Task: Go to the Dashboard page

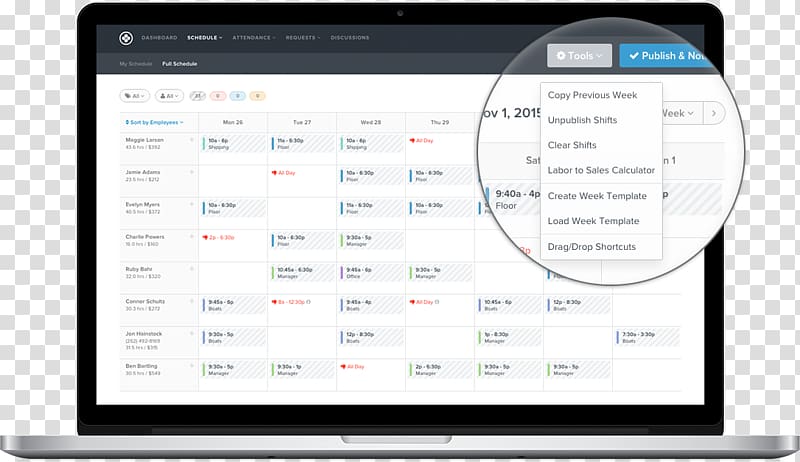Action: [159, 38]
